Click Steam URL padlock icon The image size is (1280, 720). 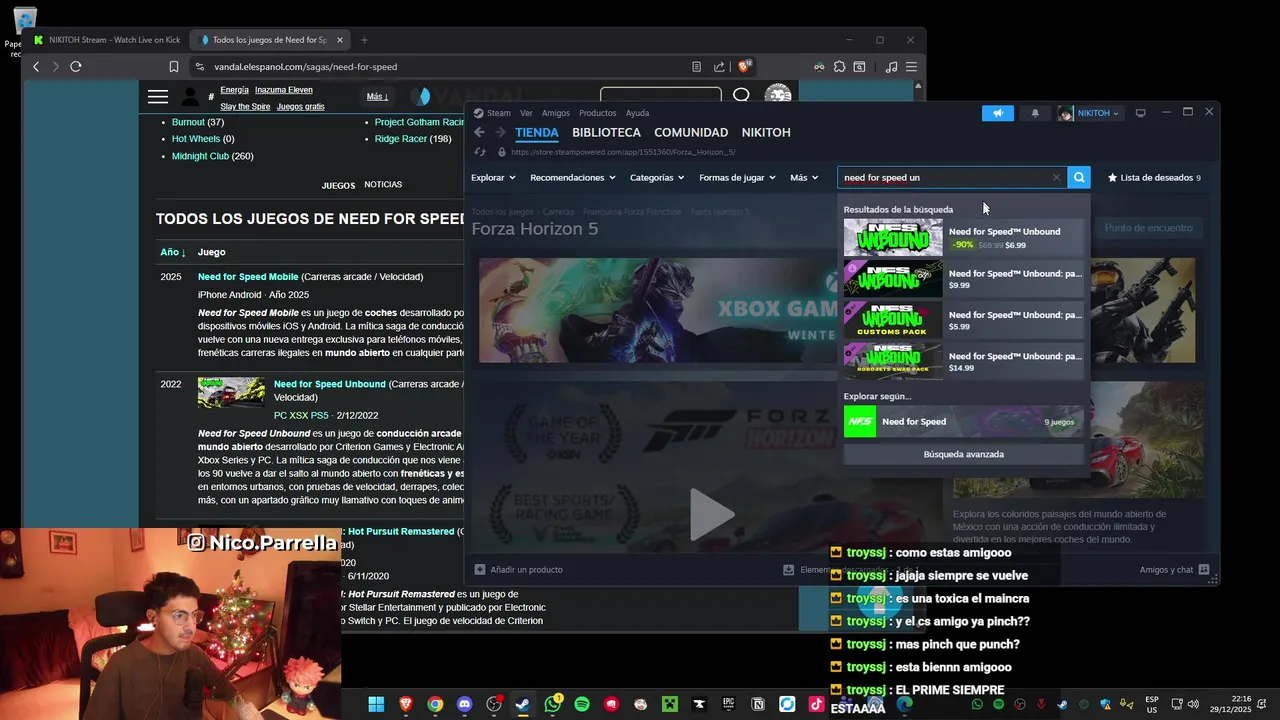502,152
